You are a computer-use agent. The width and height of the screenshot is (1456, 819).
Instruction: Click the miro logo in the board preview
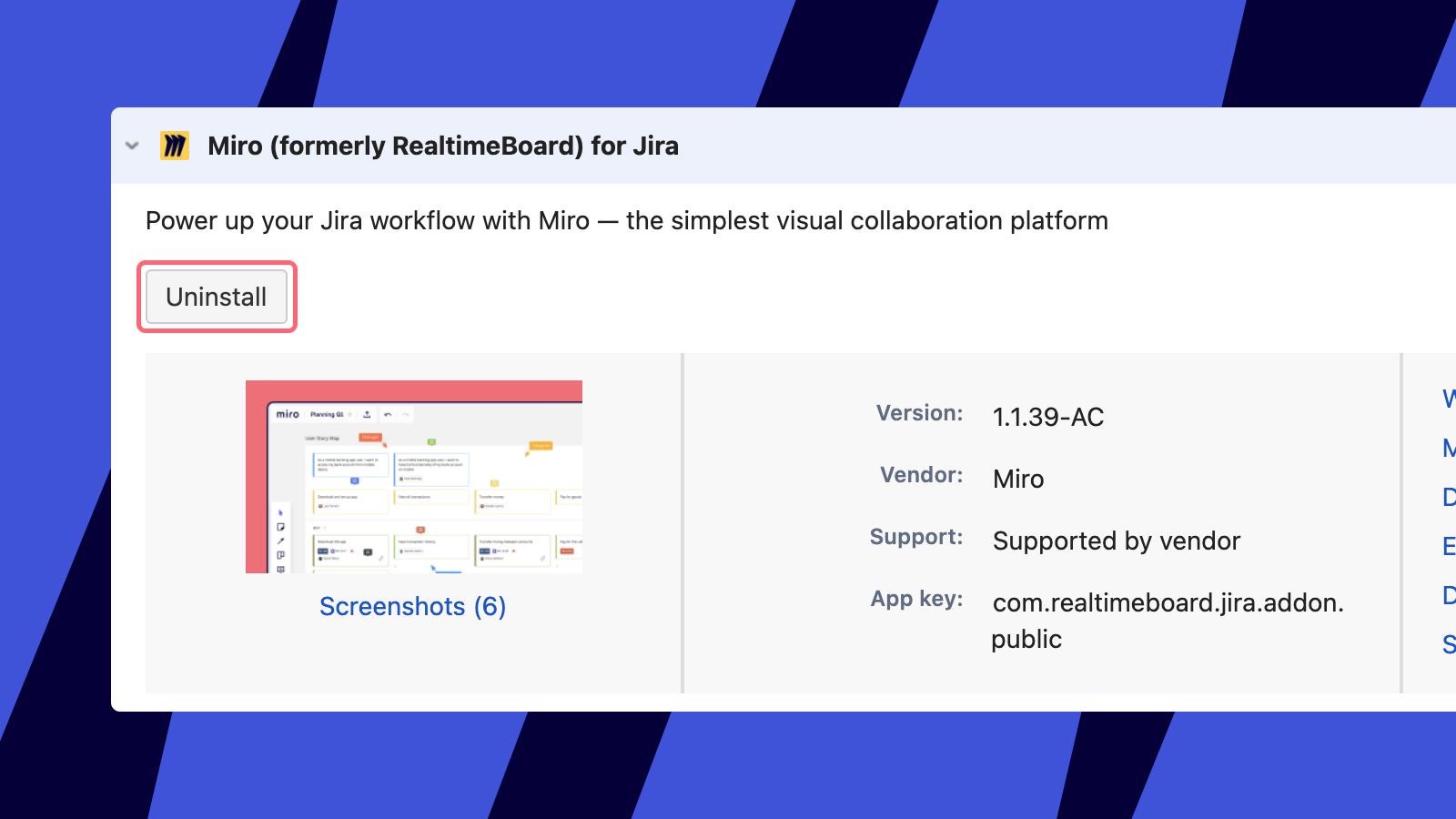point(288,414)
